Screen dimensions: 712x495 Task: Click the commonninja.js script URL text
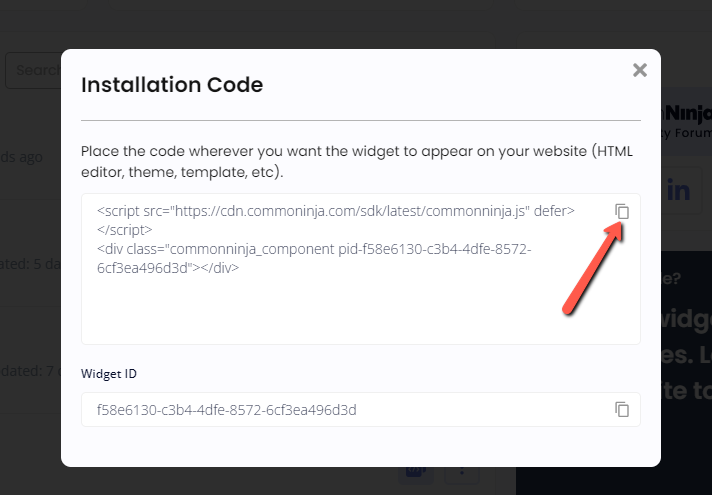[x=350, y=211]
